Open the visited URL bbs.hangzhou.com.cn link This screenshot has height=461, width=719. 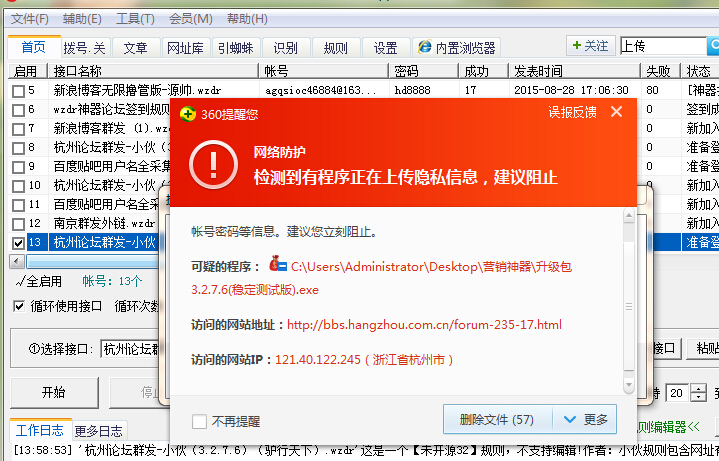424,325
